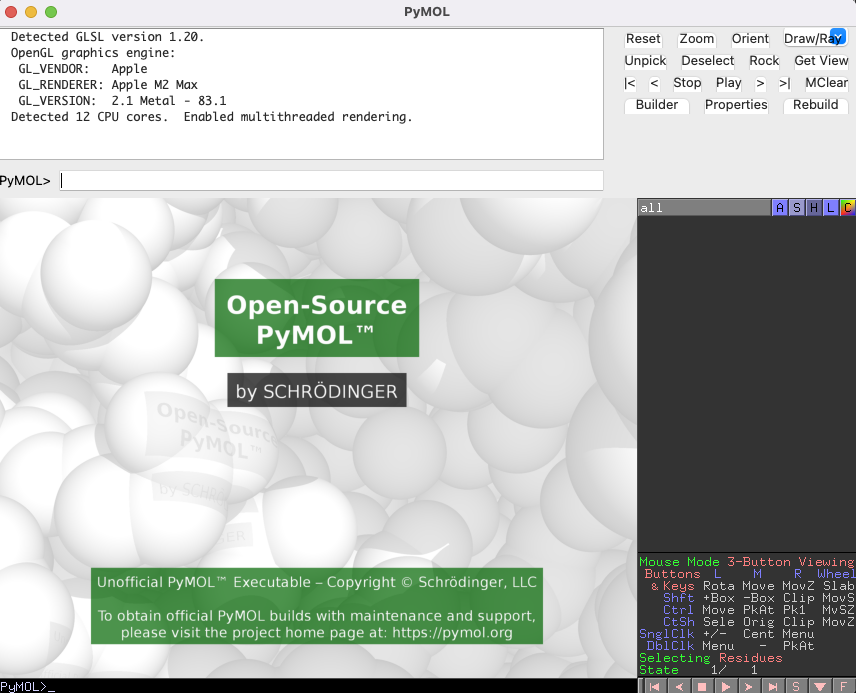Click the "L" label icon next to all
The height and width of the screenshot is (693, 856).
coord(831,207)
